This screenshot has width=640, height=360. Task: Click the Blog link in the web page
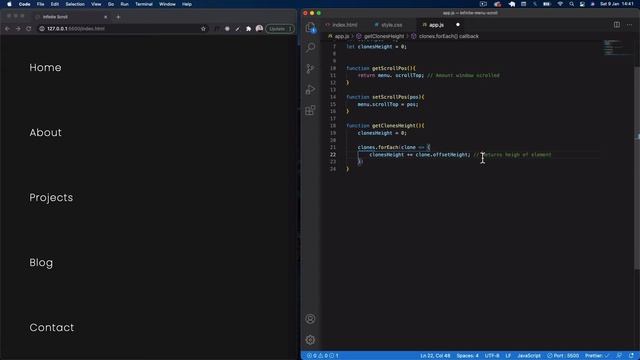[x=41, y=262]
